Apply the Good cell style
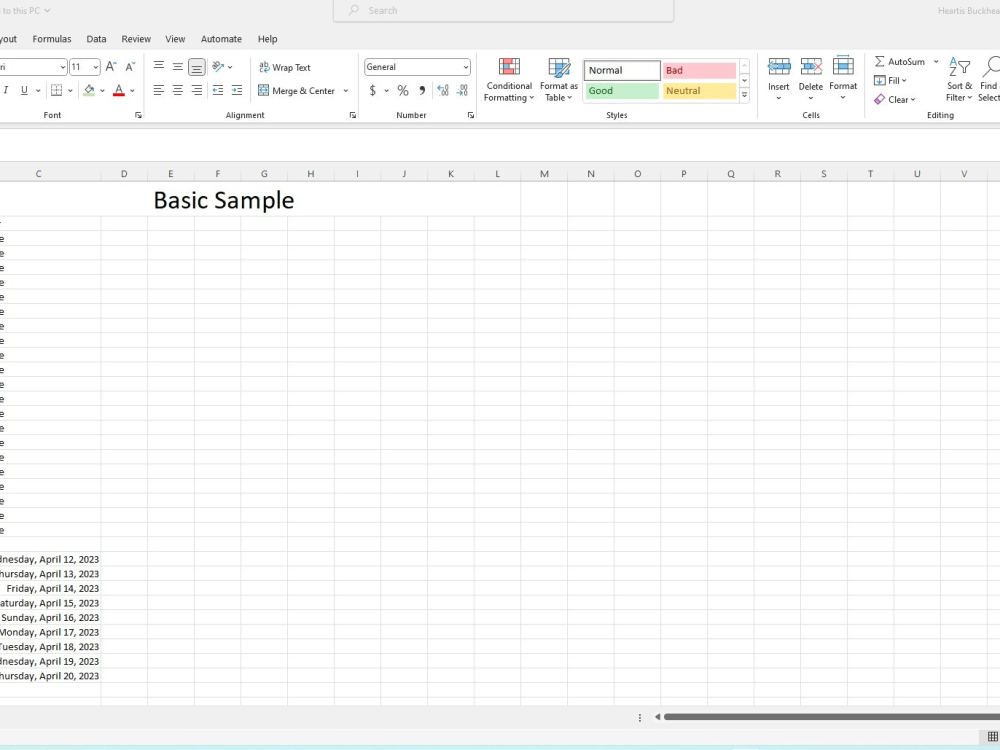 (x=622, y=91)
